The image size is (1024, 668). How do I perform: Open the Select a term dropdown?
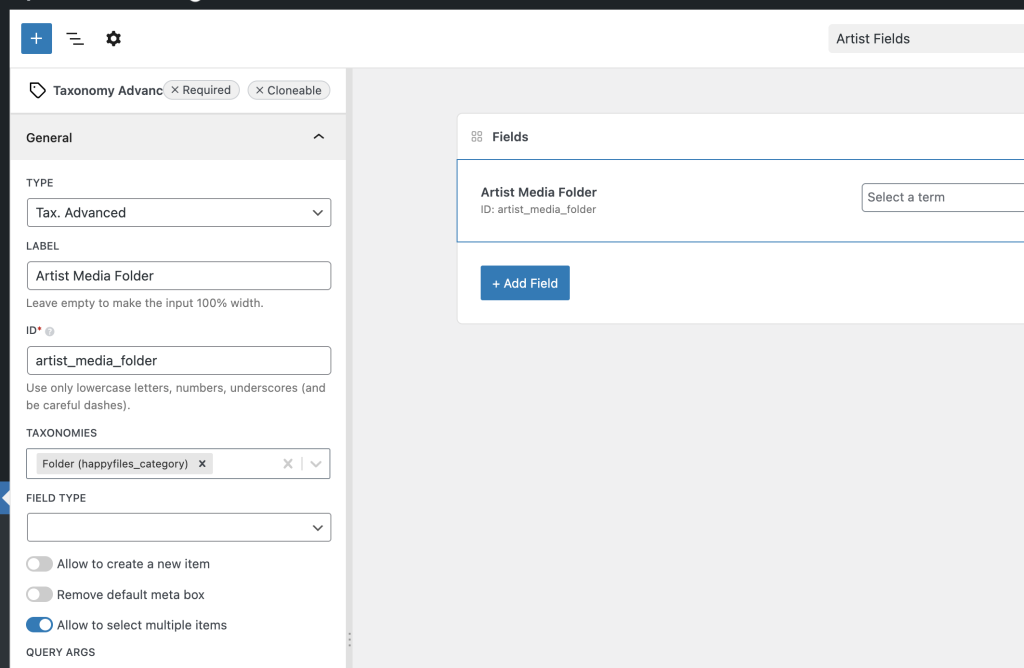point(941,198)
